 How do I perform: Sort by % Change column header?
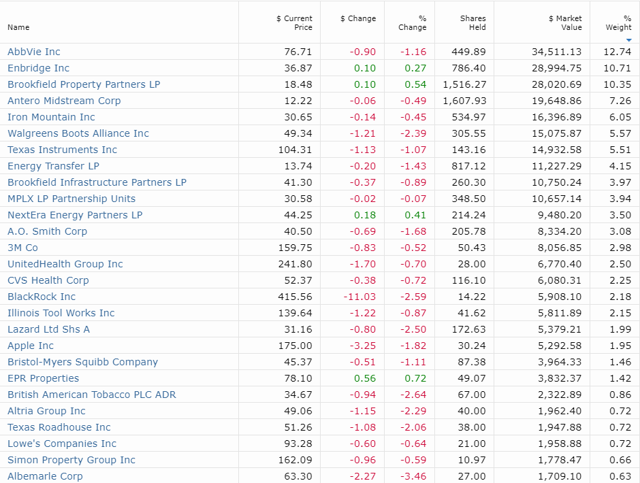click(412, 23)
